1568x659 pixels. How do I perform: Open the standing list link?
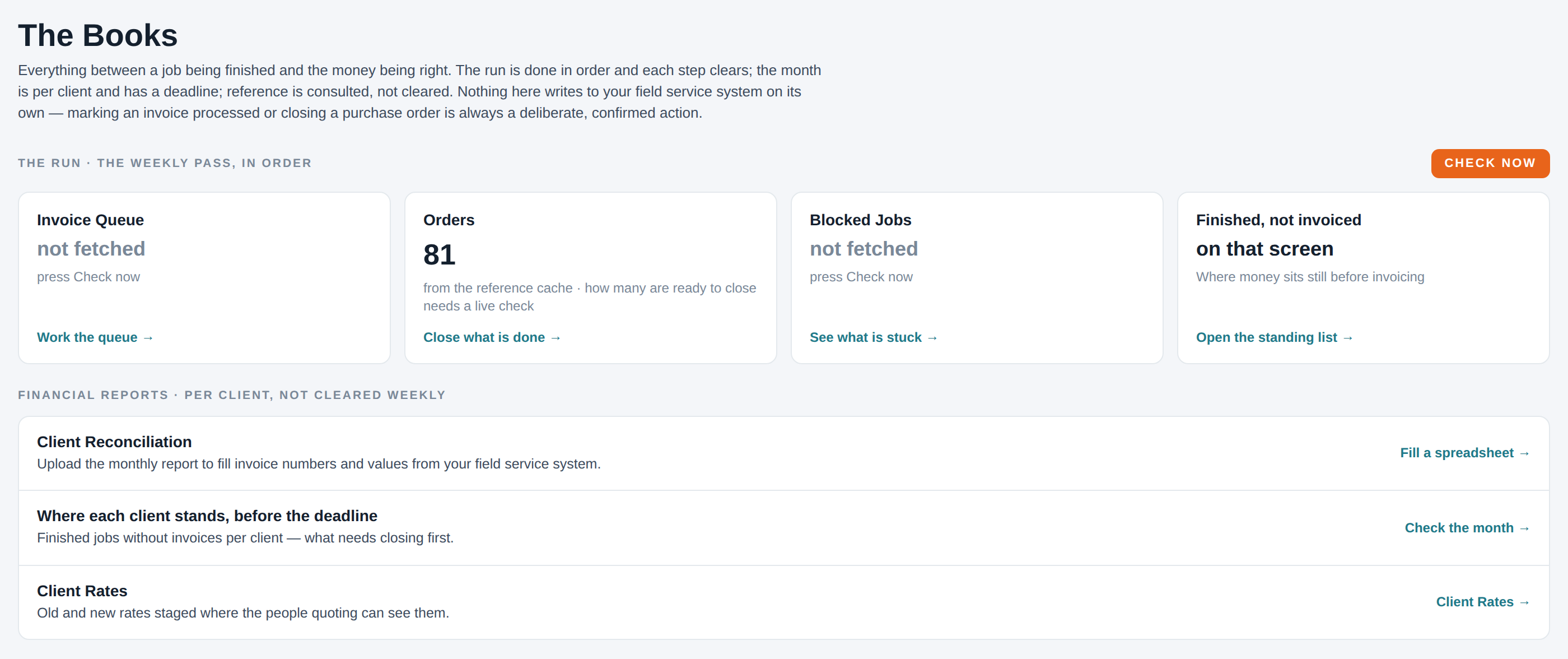[1274, 337]
